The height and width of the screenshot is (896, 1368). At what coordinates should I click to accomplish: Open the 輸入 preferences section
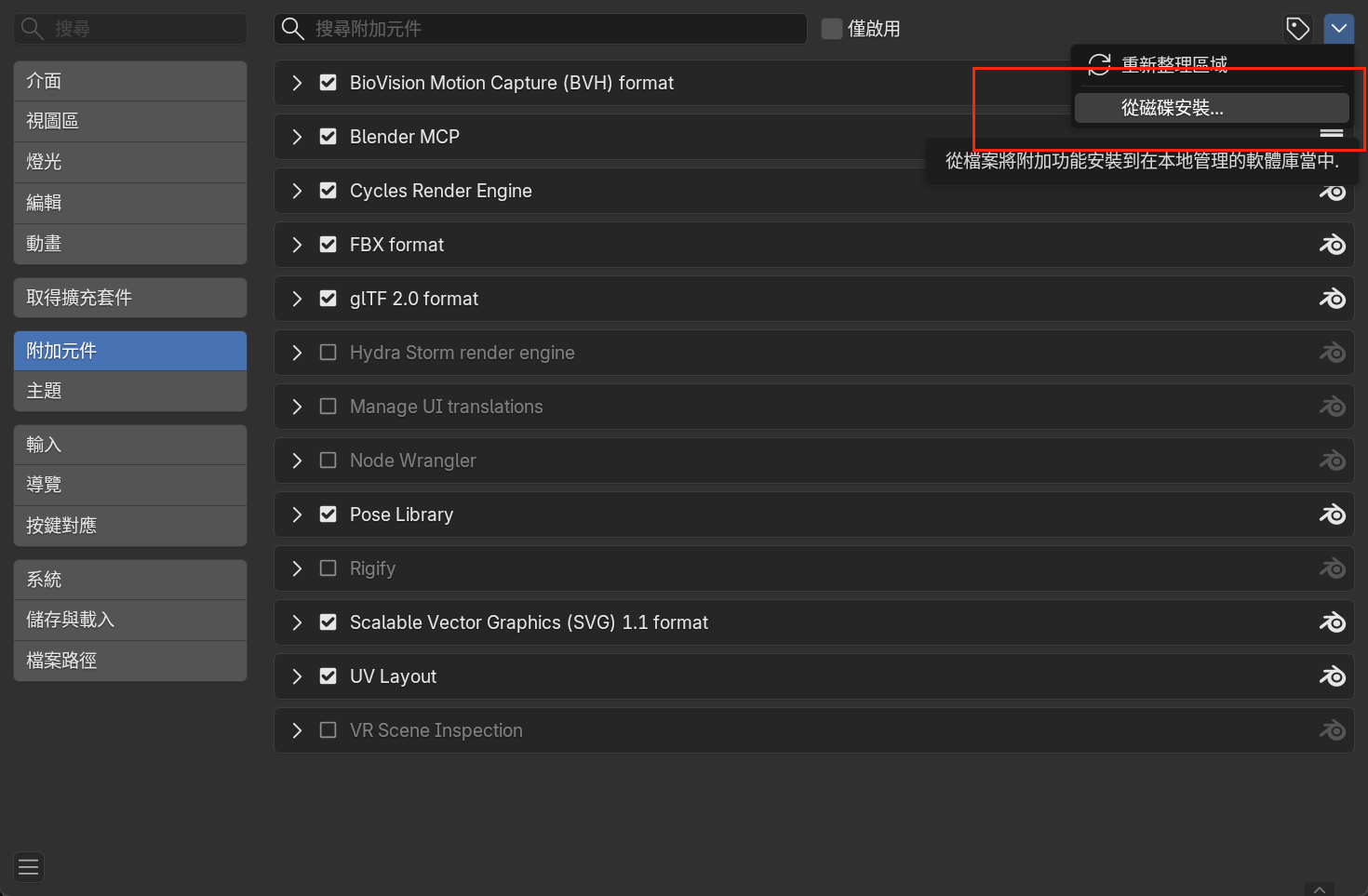tap(130, 445)
